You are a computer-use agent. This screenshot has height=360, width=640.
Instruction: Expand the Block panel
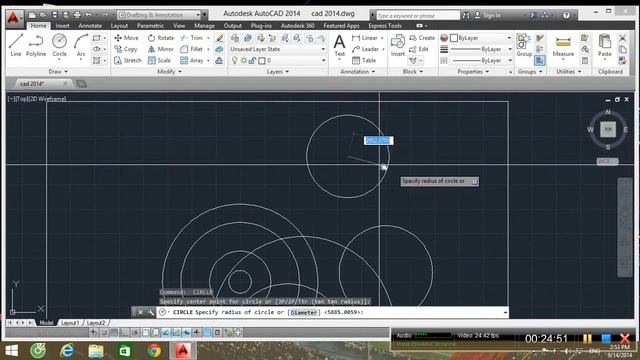(x=412, y=71)
